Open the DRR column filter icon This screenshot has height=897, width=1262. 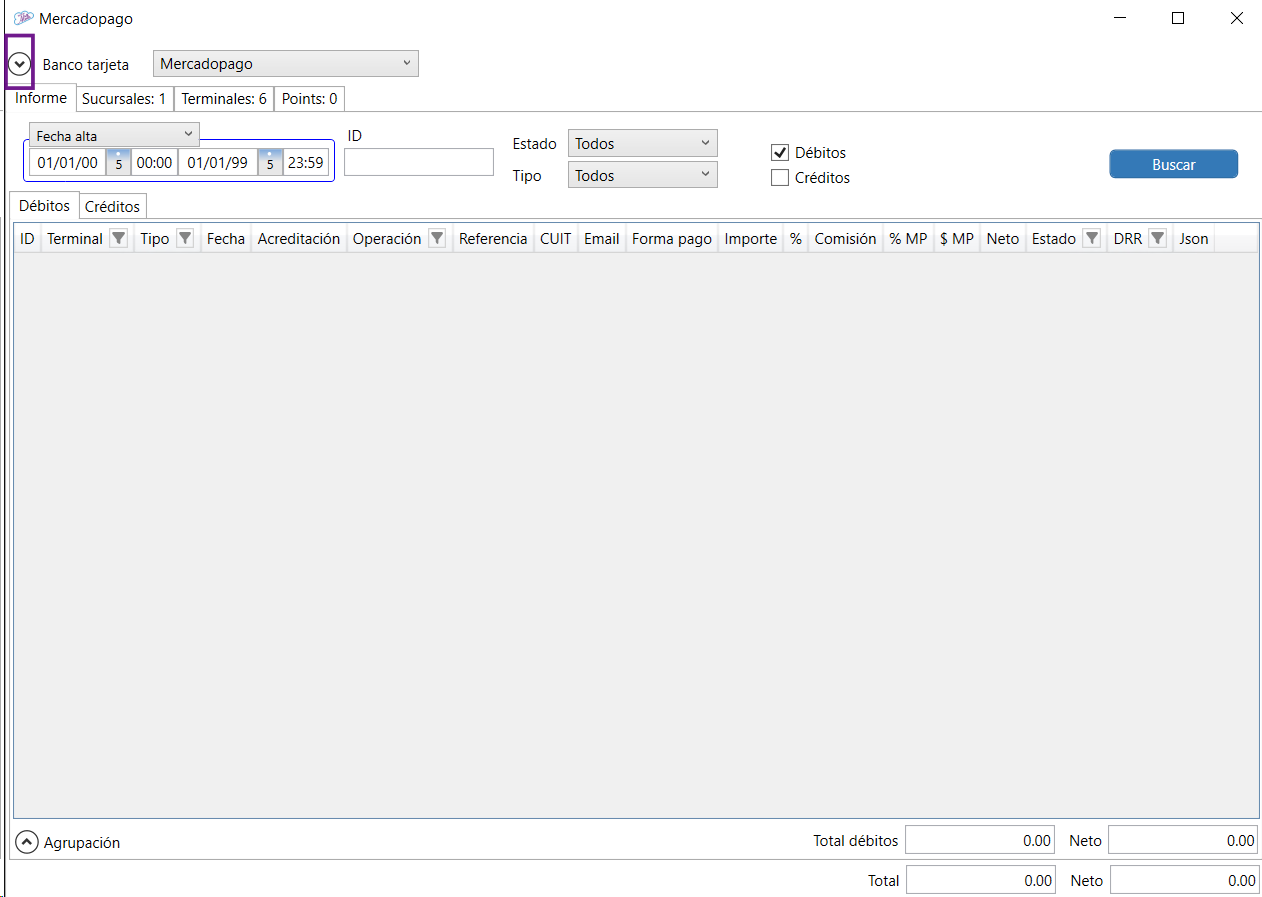1157,239
